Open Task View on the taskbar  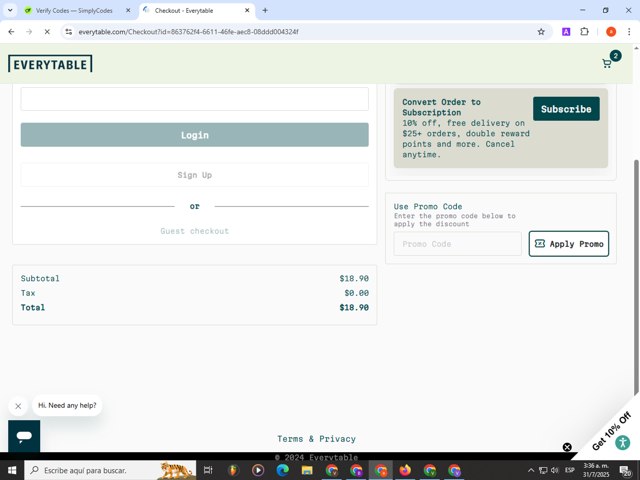[208, 470]
